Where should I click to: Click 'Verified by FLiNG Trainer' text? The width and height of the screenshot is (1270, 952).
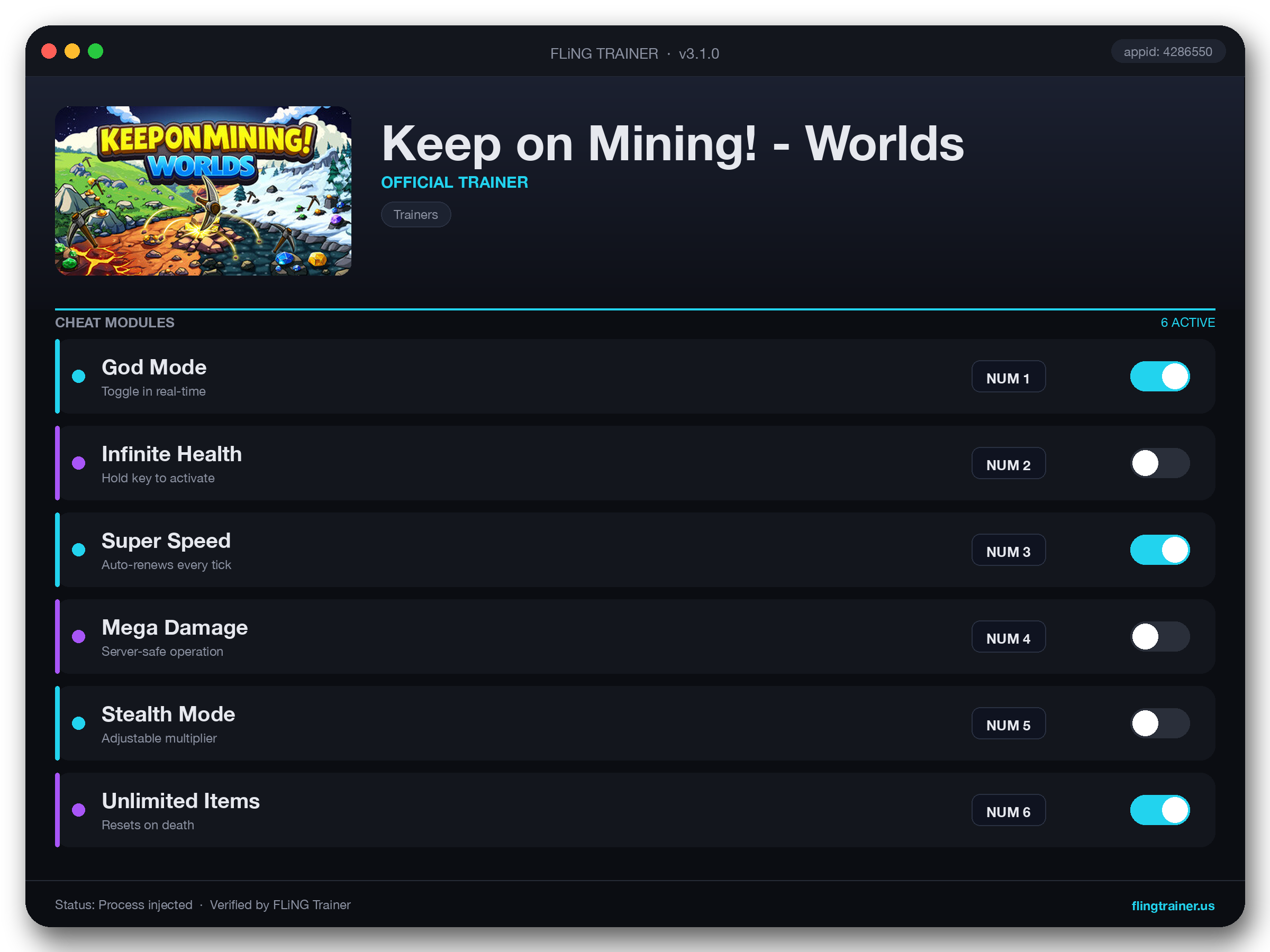[280, 905]
